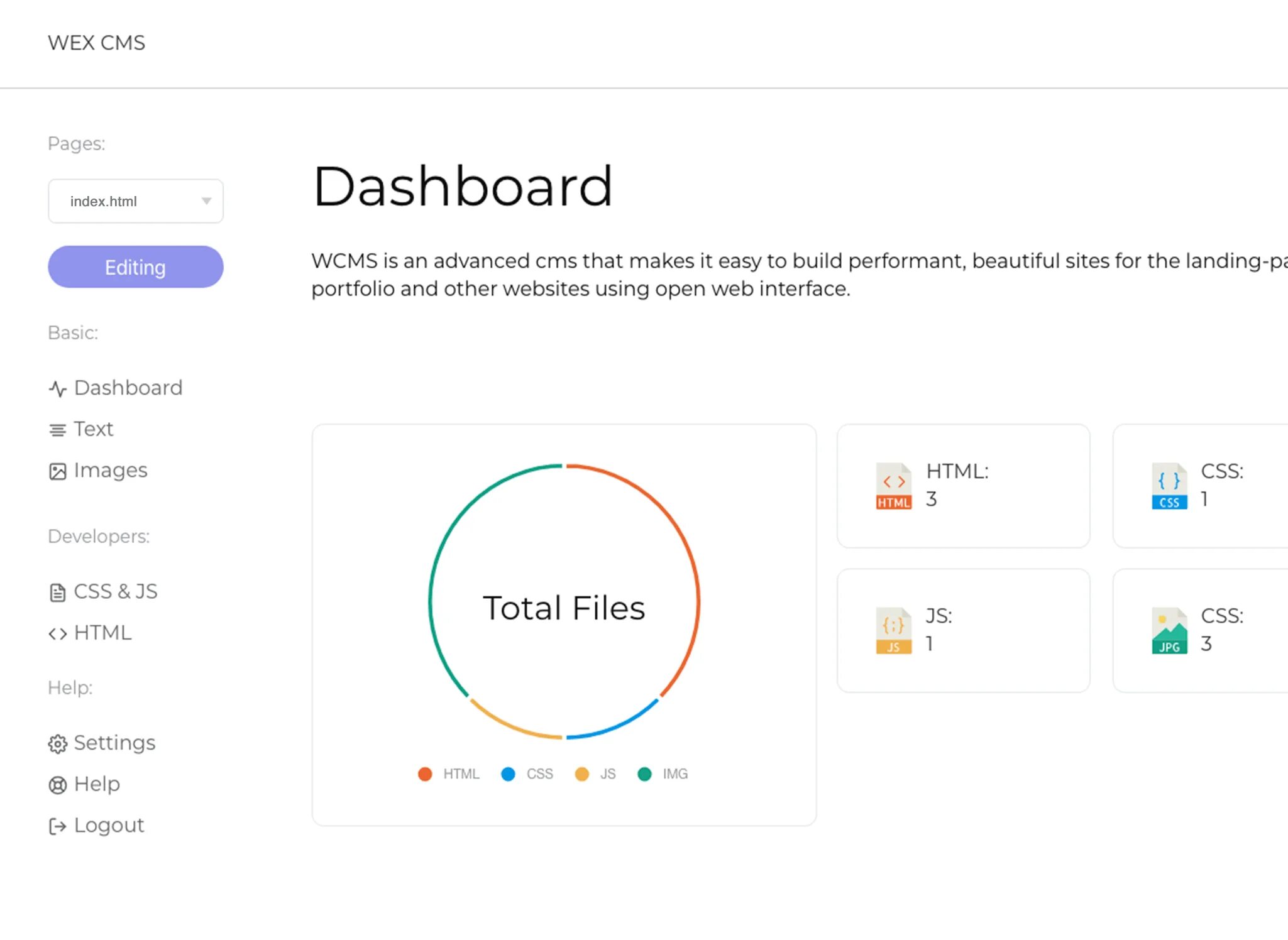Click the Logout arrow icon
Viewport: 1288px width, 940px height.
[x=57, y=826]
